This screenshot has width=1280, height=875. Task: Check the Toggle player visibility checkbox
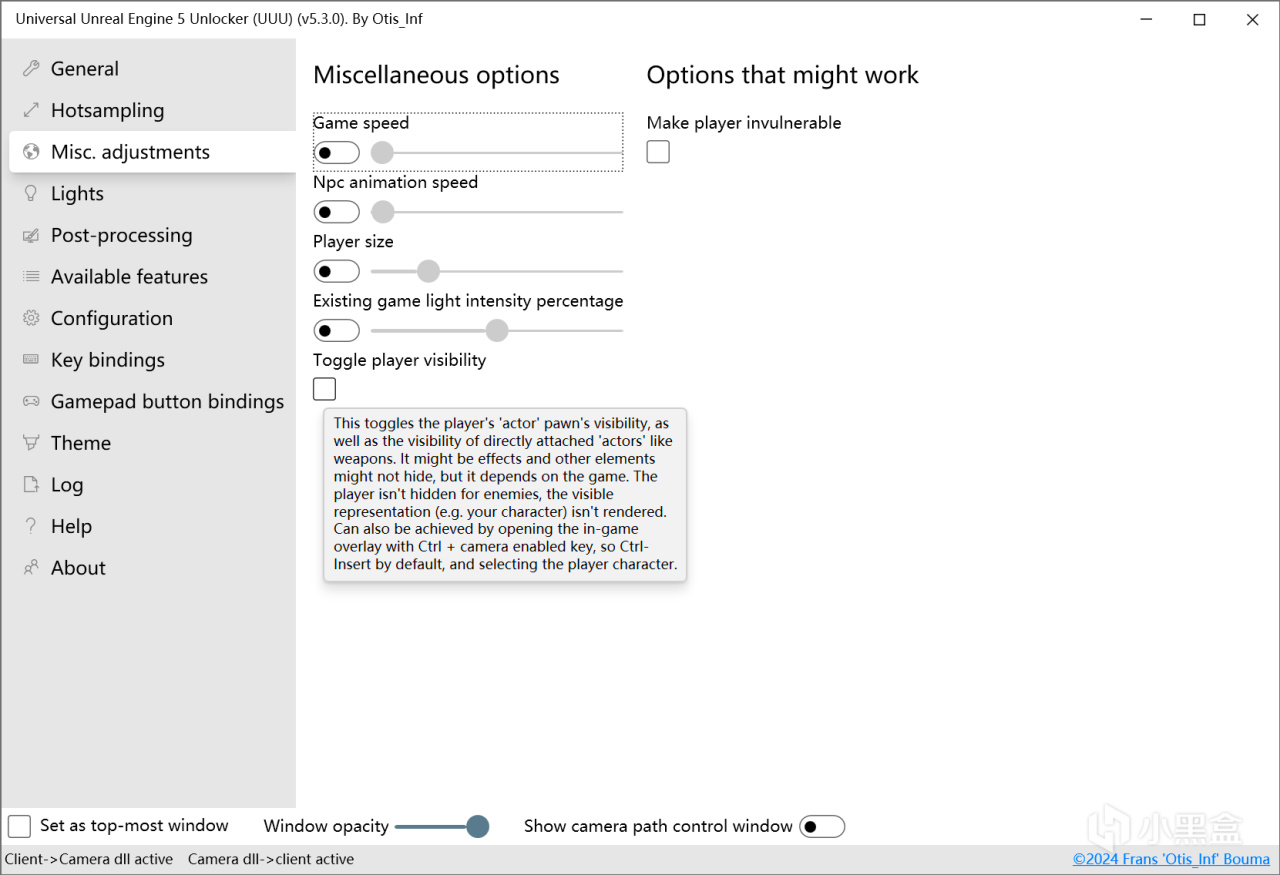point(324,389)
